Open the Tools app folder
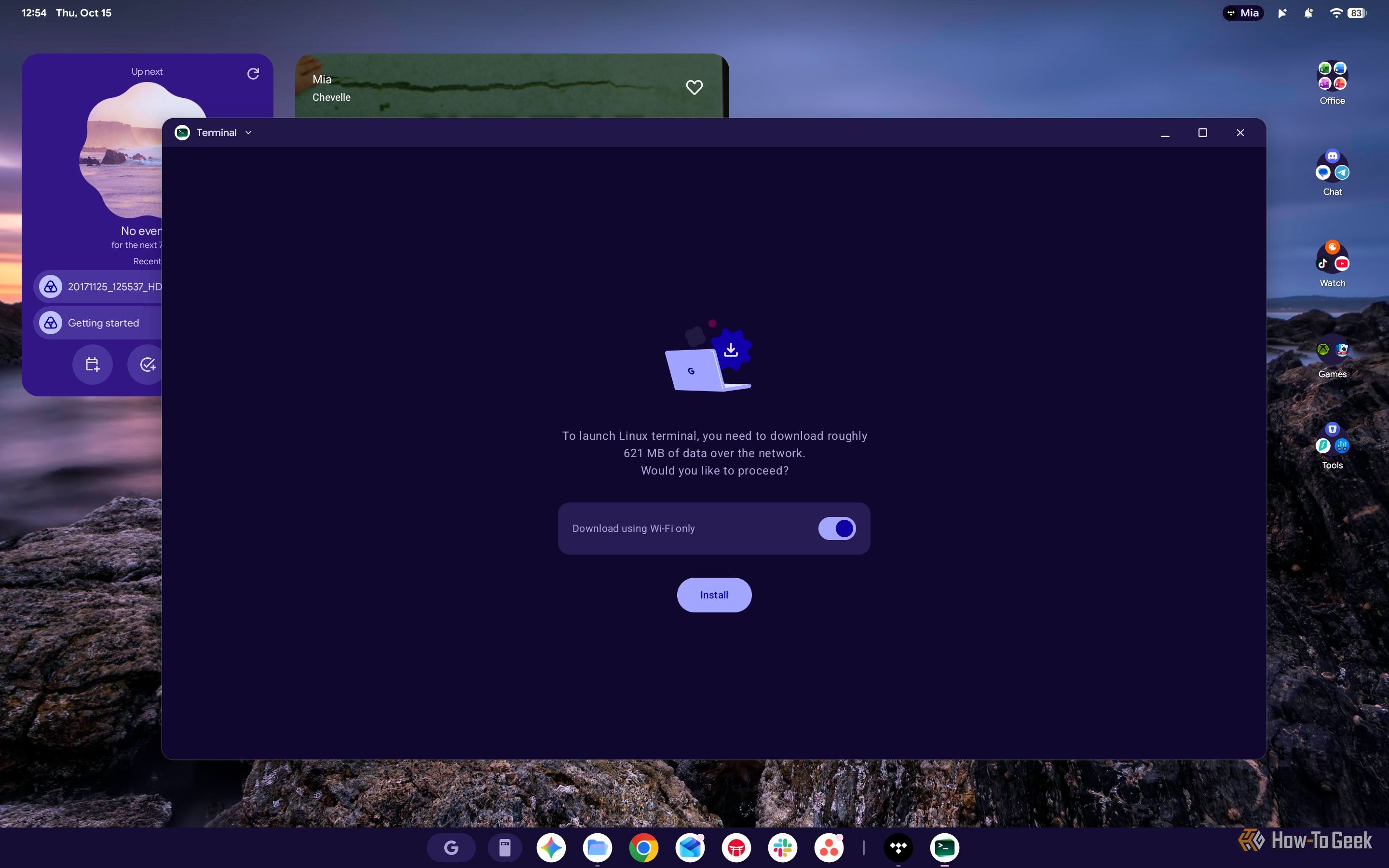This screenshot has height=868, width=1389. 1332,447
